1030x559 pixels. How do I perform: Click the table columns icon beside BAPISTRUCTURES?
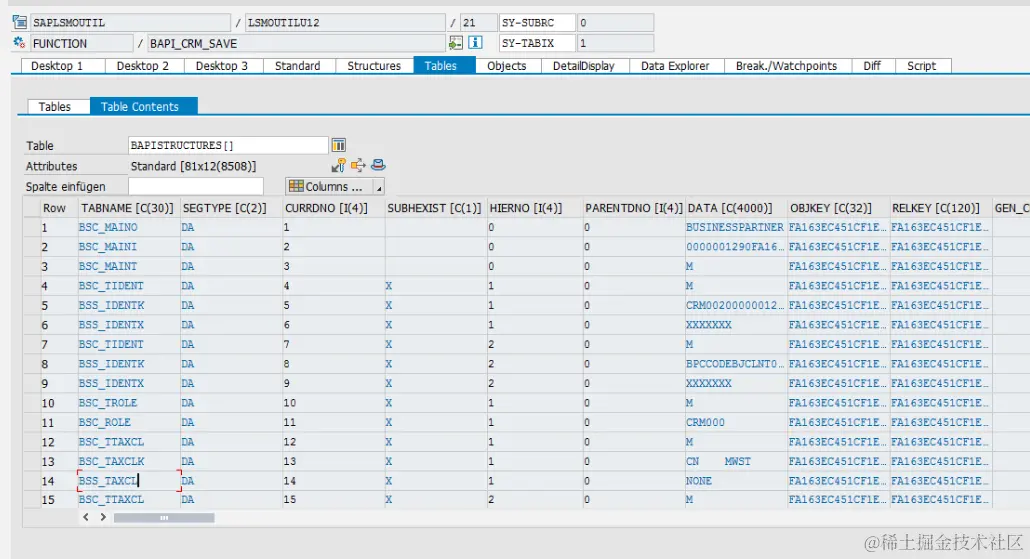point(338,145)
